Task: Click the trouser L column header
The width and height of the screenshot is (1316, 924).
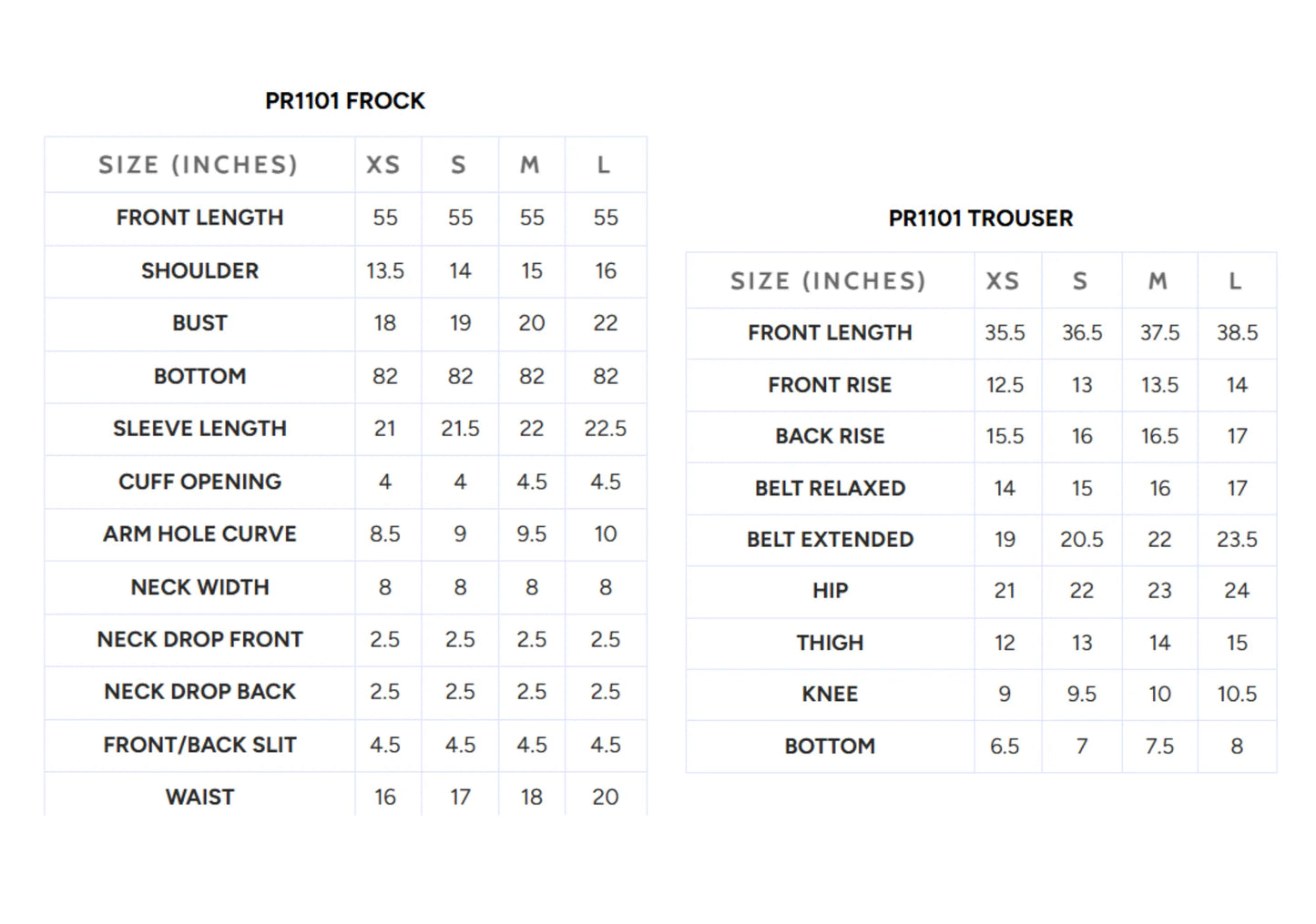Action: coord(1236,281)
